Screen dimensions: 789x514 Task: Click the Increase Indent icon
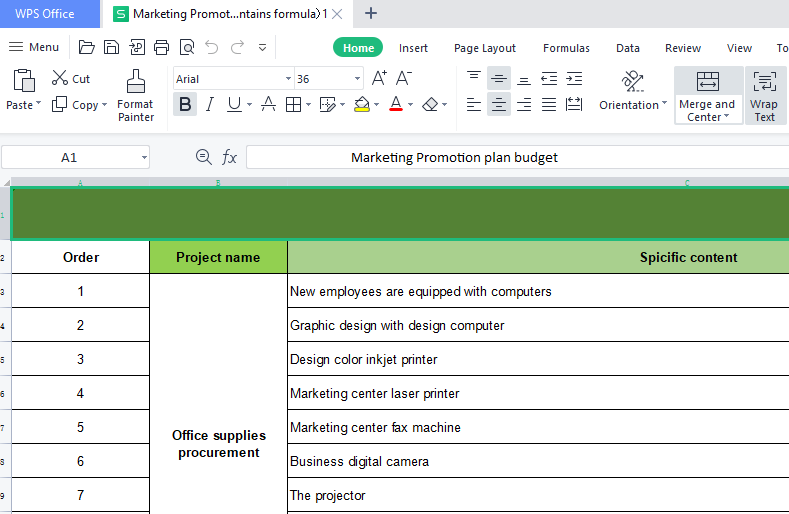click(x=574, y=79)
